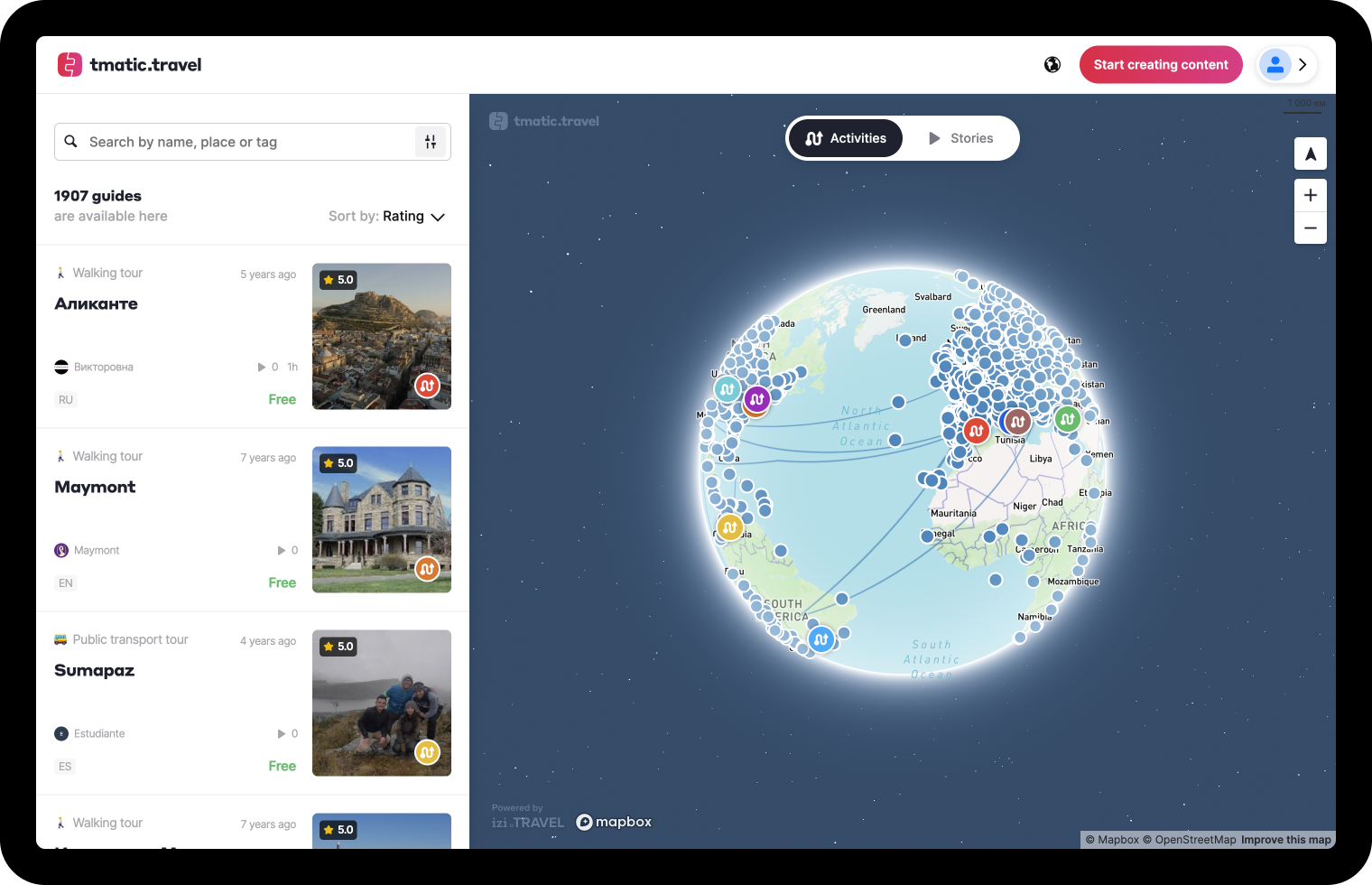This screenshot has height=885, width=1372.
Task: Switch map to Stories view
Action: (x=960, y=138)
